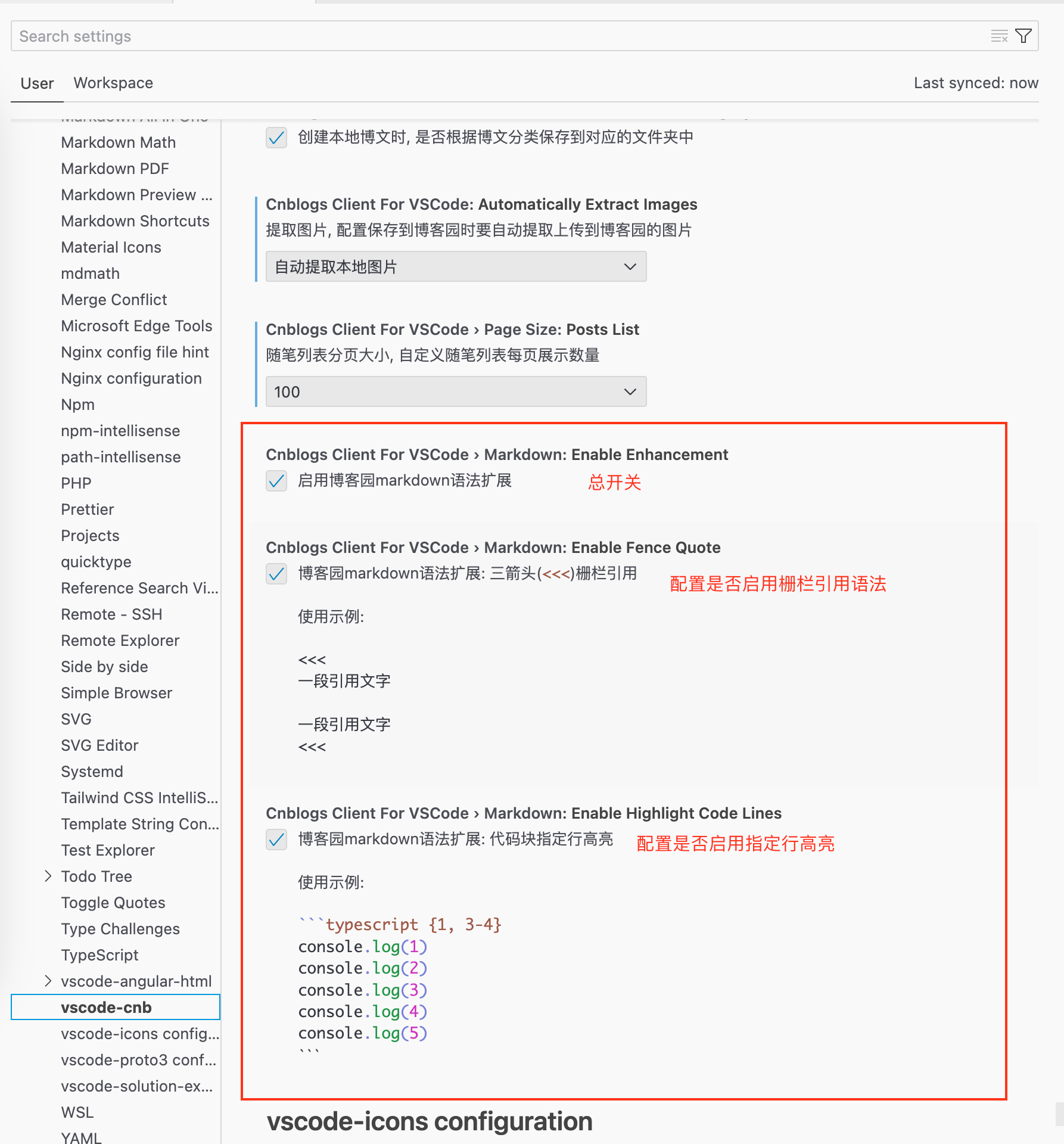
Task: Open the Page Size Posts List dropdown
Action: coord(456,391)
